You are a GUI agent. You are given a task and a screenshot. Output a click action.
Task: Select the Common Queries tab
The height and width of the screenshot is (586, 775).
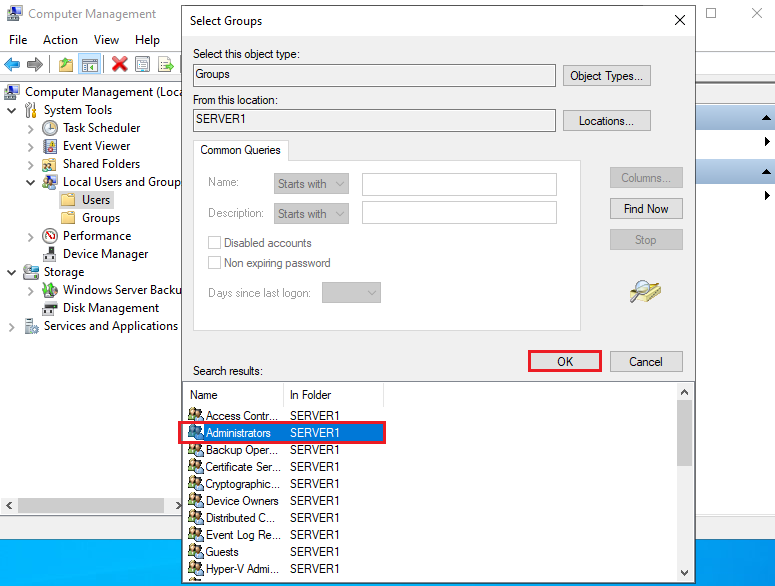[241, 150]
